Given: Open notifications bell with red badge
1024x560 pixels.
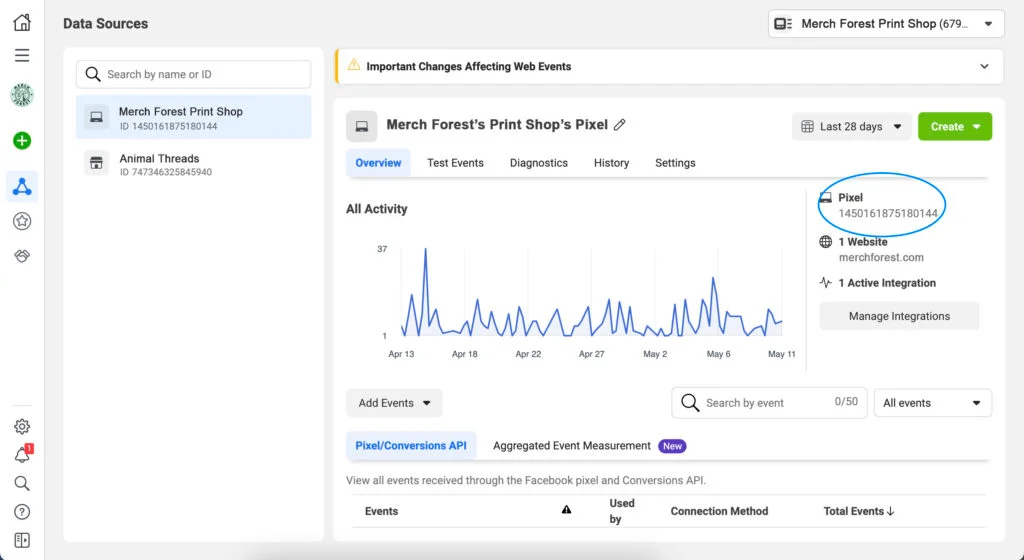Looking at the screenshot, I should [x=22, y=454].
